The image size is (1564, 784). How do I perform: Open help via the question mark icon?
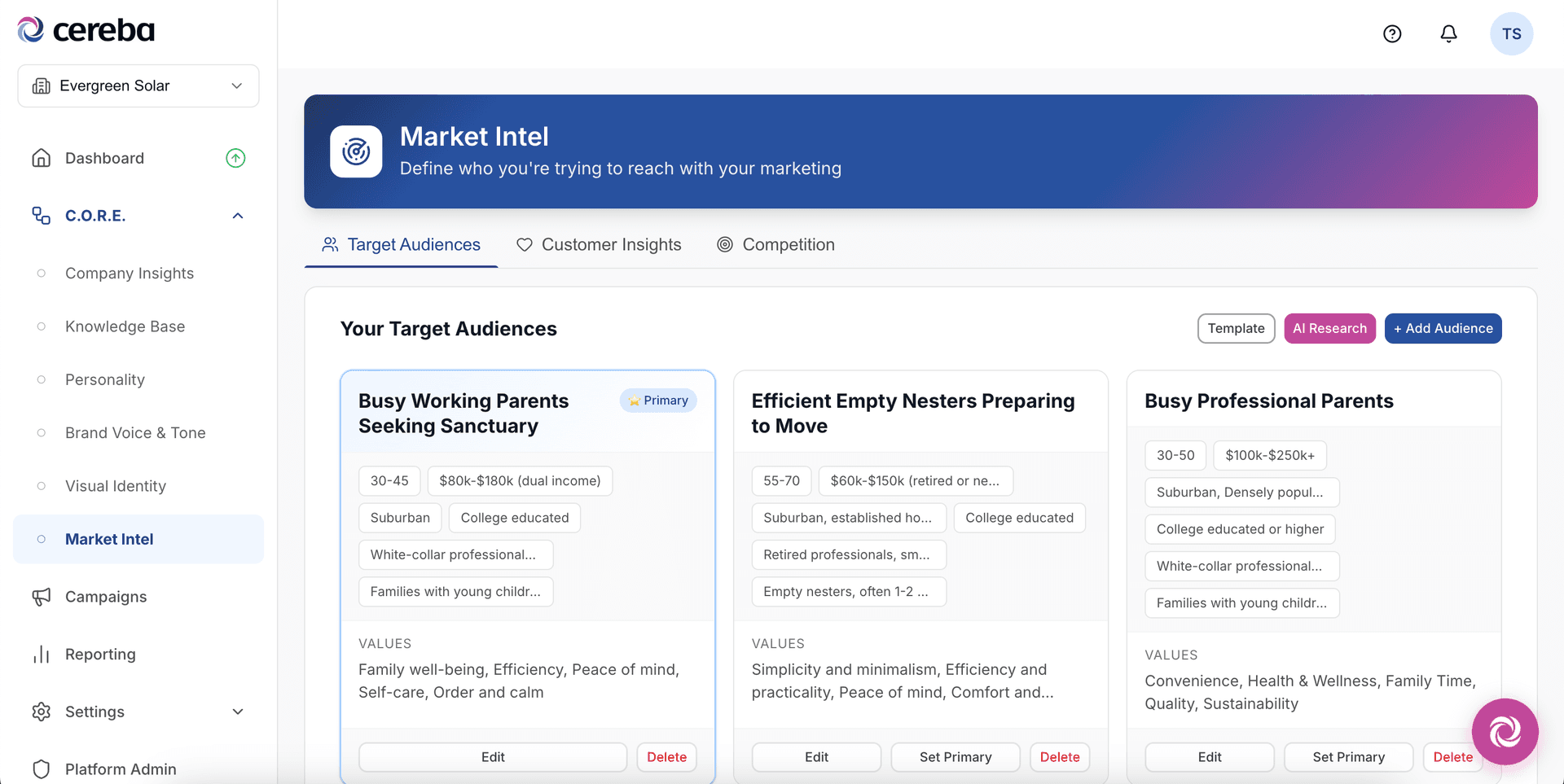tap(1391, 33)
